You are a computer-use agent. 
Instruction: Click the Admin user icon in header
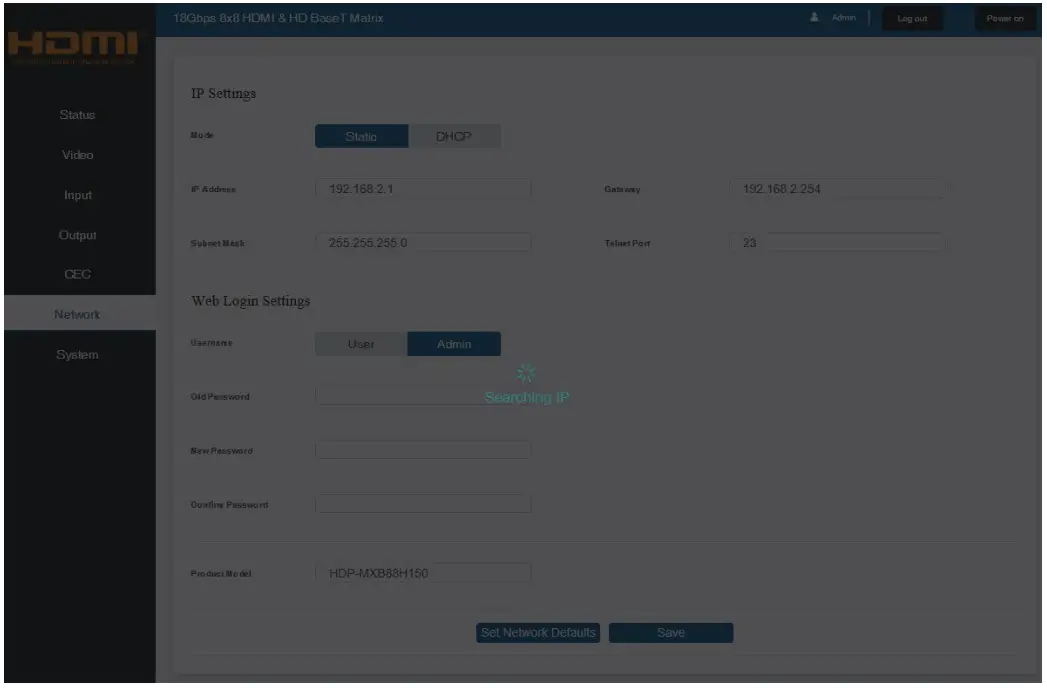click(814, 17)
